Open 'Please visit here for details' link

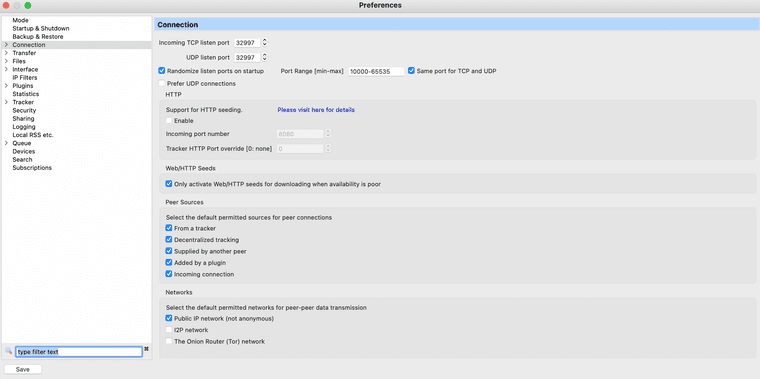[316, 110]
